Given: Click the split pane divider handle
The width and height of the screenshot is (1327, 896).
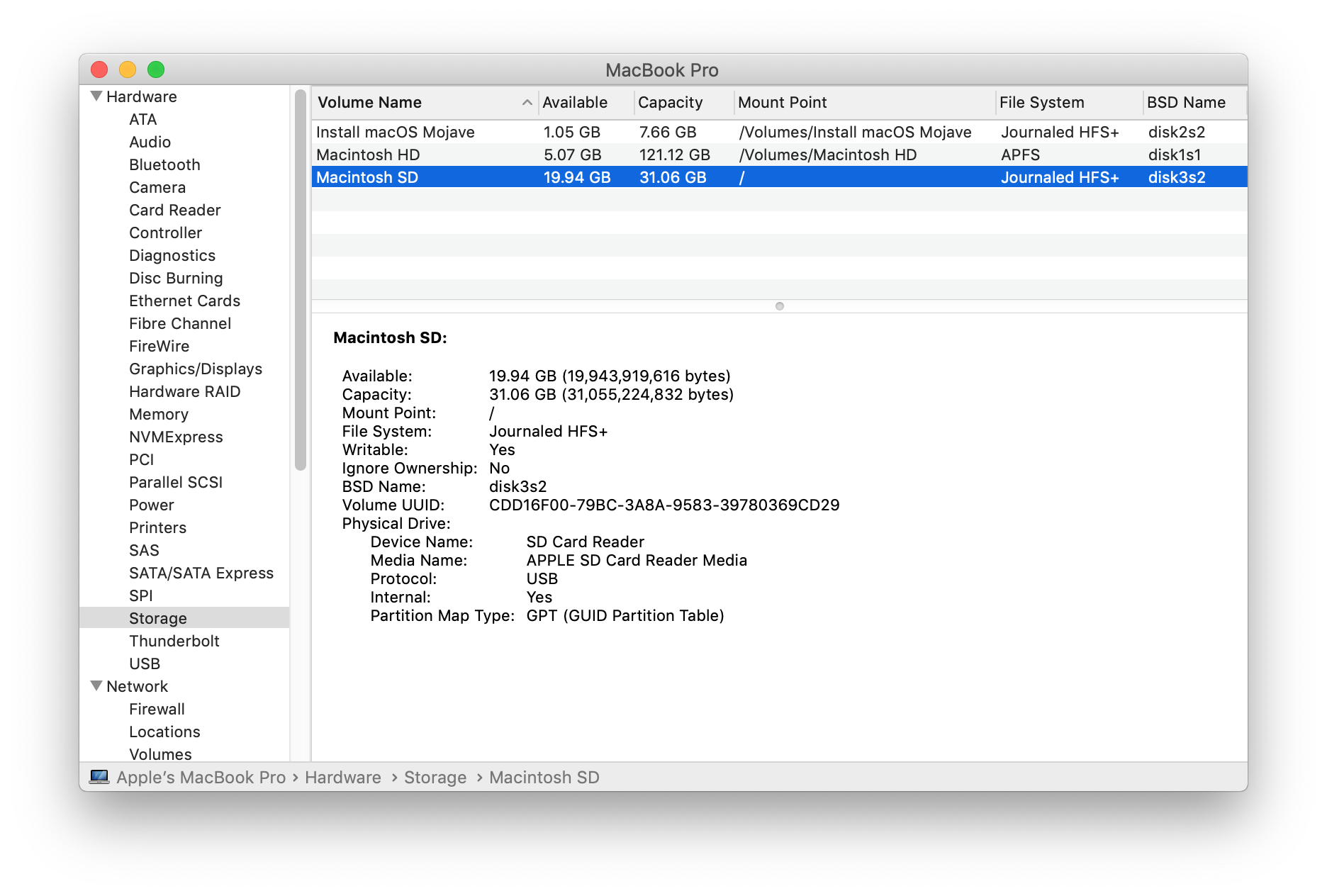Looking at the screenshot, I should pyautogui.click(x=780, y=306).
